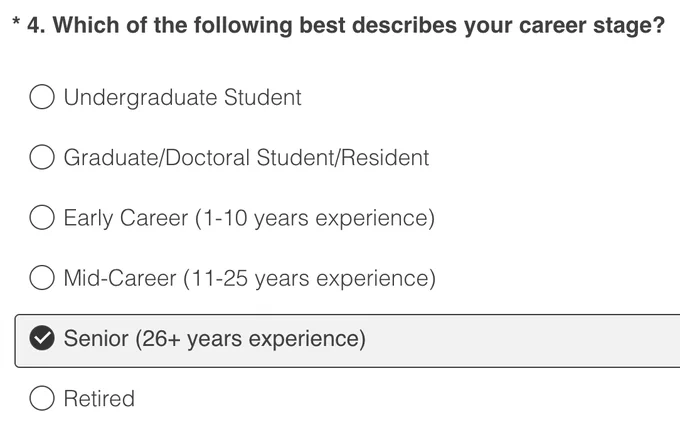Screen dimensions: 680x437
Task: Click the checkmark icon in Senior option
Action: (x=42, y=338)
